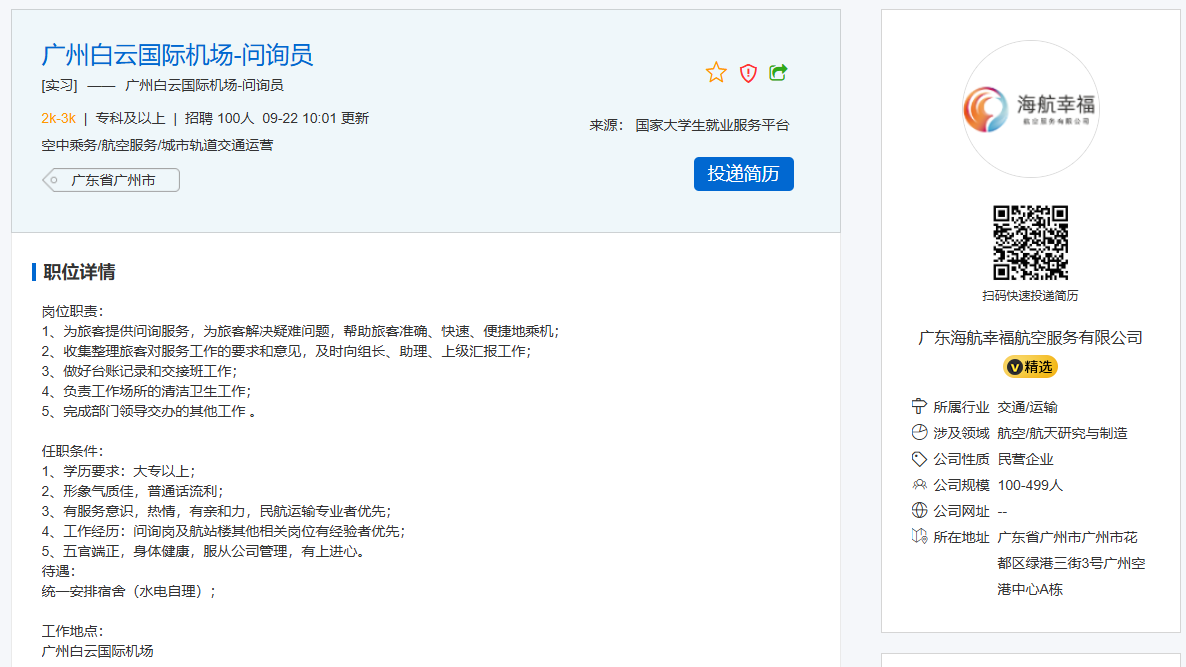Viewport: 1186px width, 667px height.
Task: Click the 海航幸福 company logo
Action: coord(1030,109)
